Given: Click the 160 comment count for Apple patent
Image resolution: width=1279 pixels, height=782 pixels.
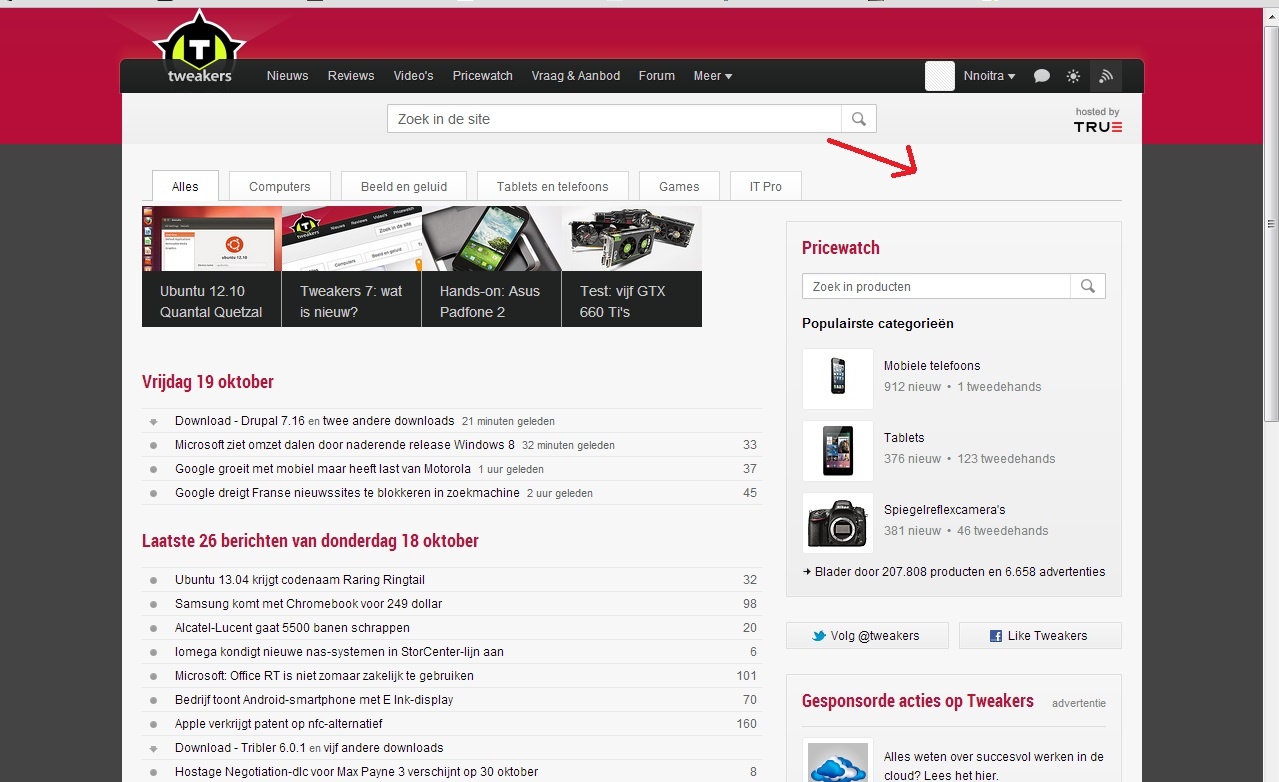Looking at the screenshot, I should [746, 724].
